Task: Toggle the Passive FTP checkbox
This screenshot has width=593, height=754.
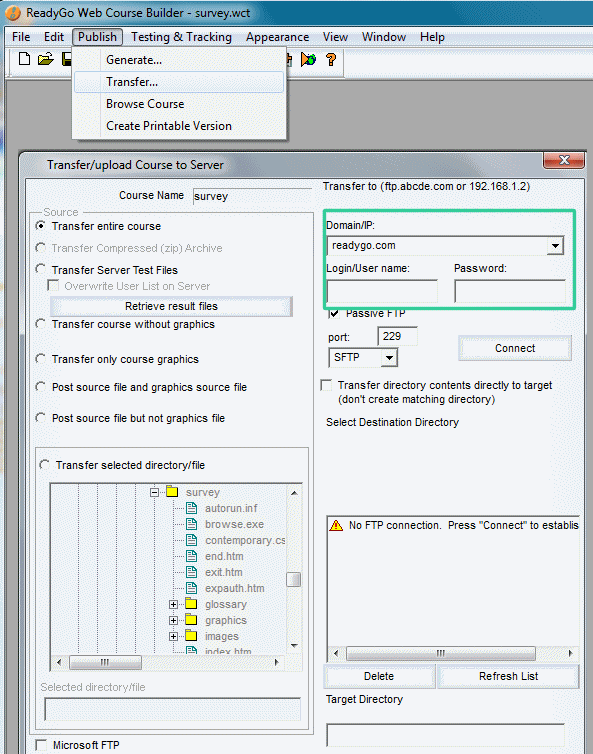Action: (334, 314)
